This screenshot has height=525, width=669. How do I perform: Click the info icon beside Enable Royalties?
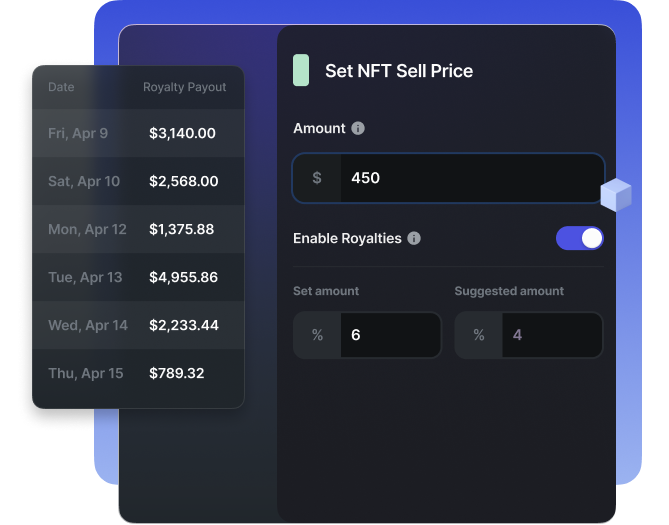(x=414, y=239)
